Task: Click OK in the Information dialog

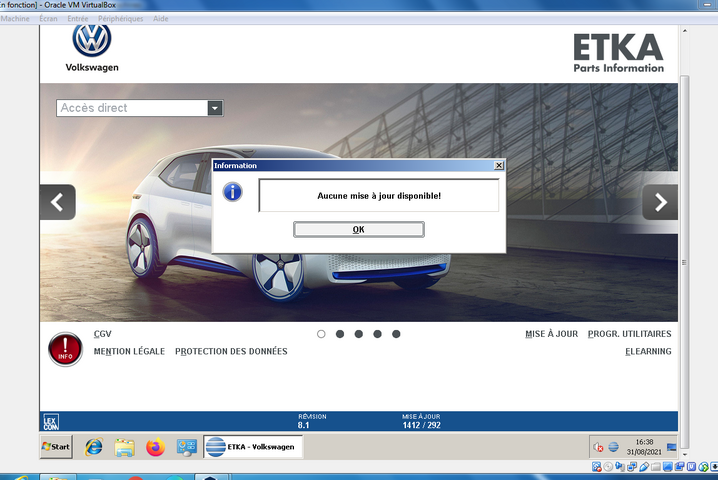Action: coord(359,229)
